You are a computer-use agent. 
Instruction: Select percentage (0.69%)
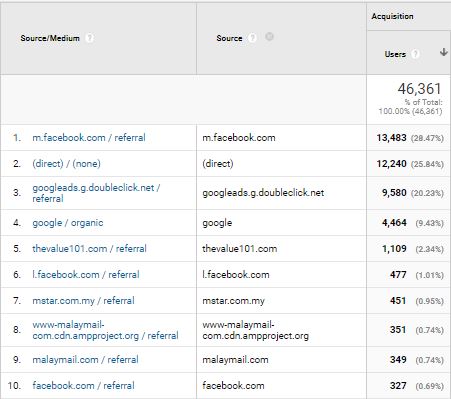pyautogui.click(x=430, y=386)
